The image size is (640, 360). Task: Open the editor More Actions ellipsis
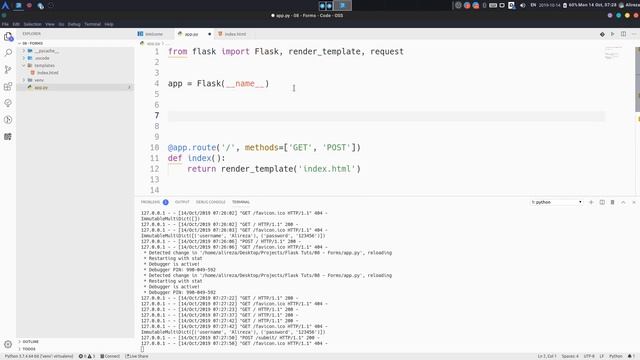pyautogui.click(x=634, y=34)
